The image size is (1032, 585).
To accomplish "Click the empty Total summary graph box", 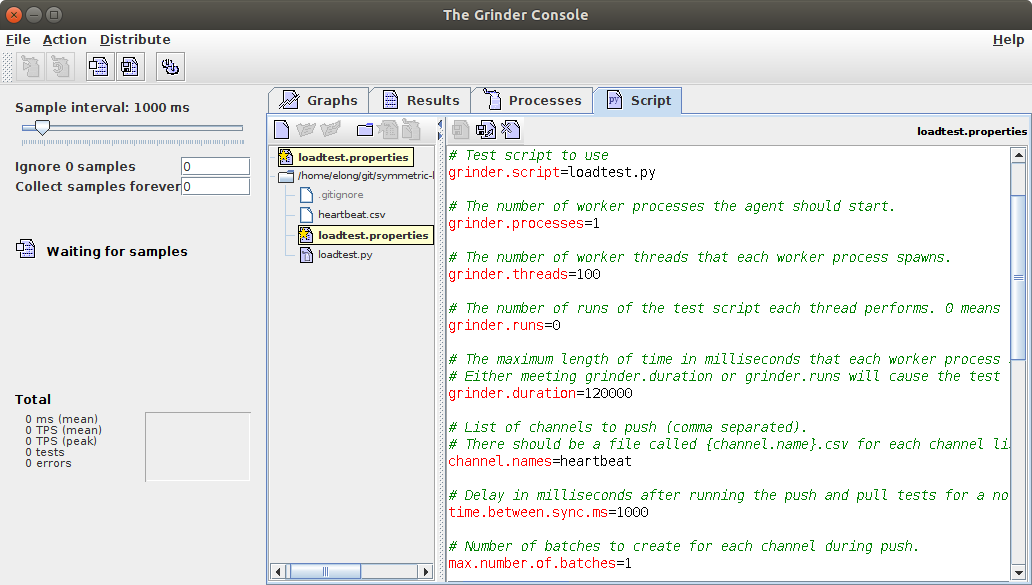I will click(x=197, y=447).
